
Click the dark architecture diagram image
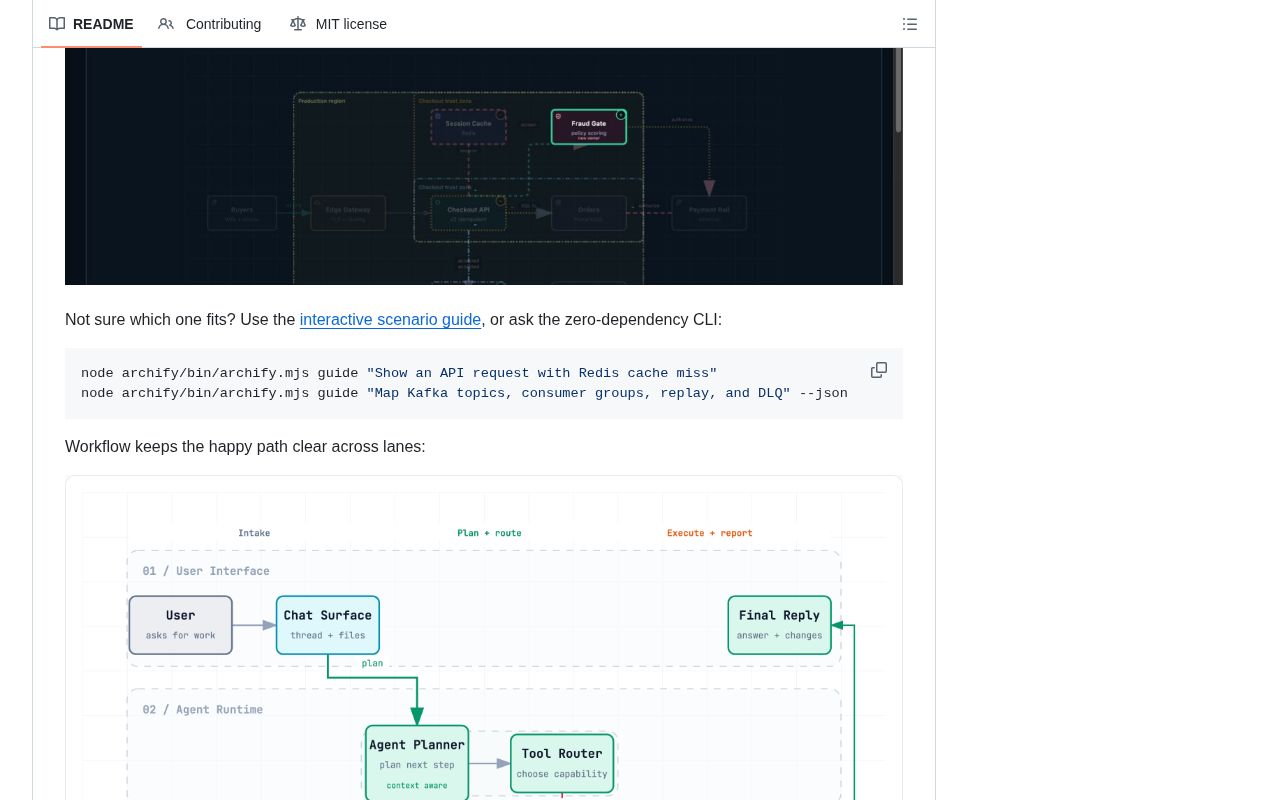click(484, 166)
